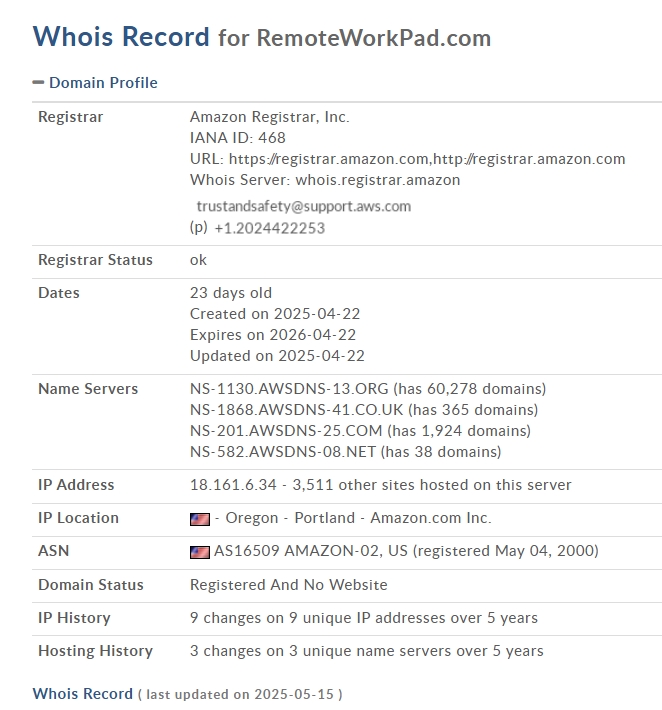Click the Name Servers row label
The image size is (662, 710).
coord(88,389)
